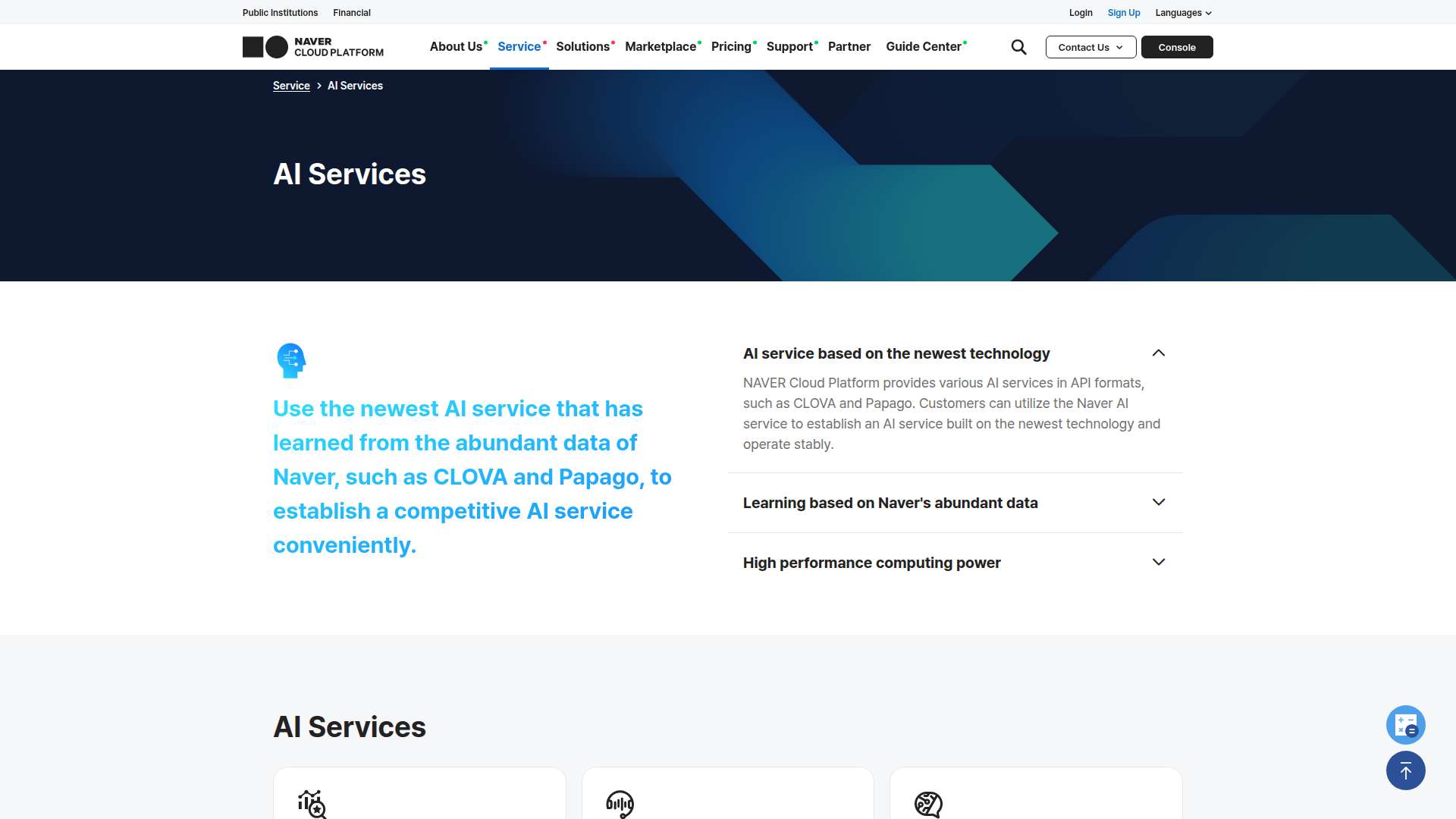Image resolution: width=1456 pixels, height=819 pixels.
Task: Open the About Us menu
Action: 458,46
